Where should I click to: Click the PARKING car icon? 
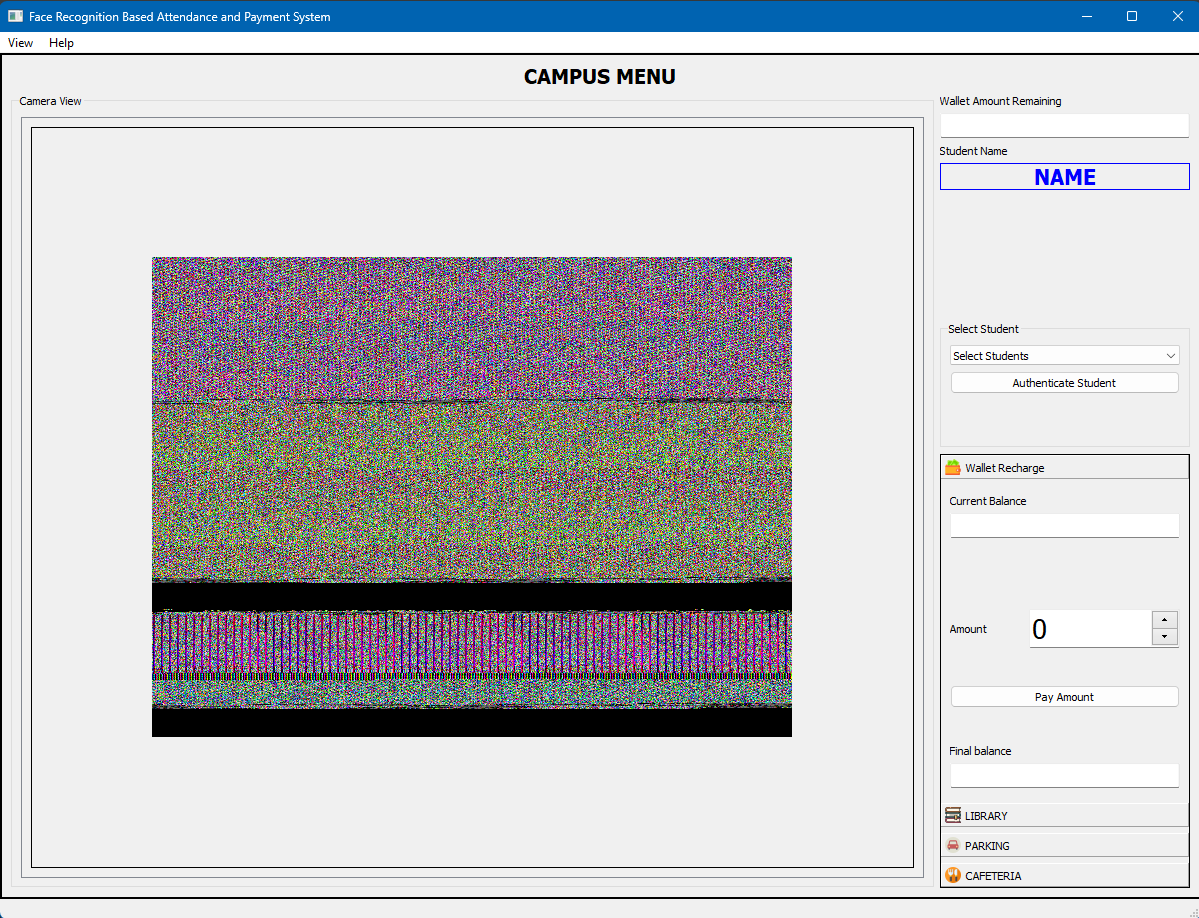(953, 845)
